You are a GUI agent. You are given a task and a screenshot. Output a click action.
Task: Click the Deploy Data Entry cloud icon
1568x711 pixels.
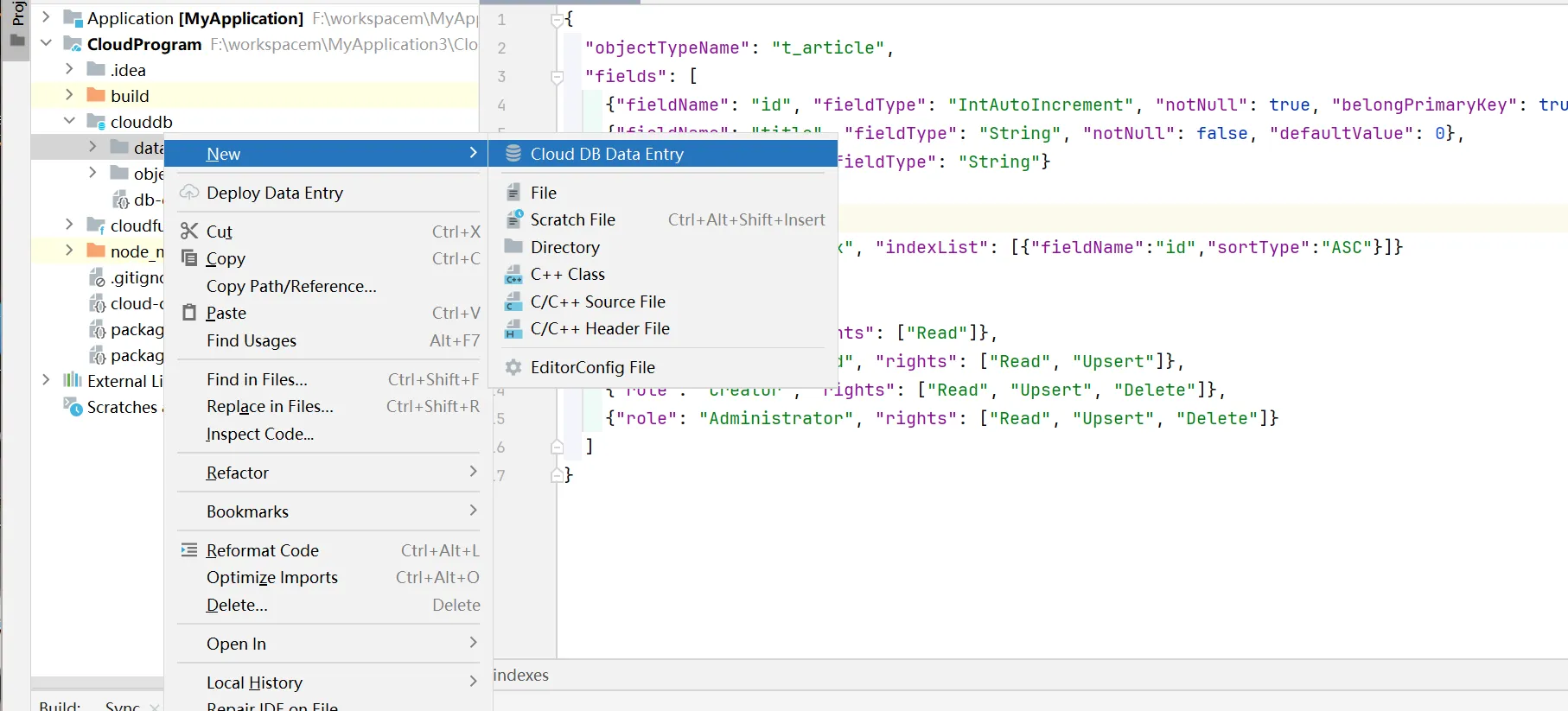point(189,193)
